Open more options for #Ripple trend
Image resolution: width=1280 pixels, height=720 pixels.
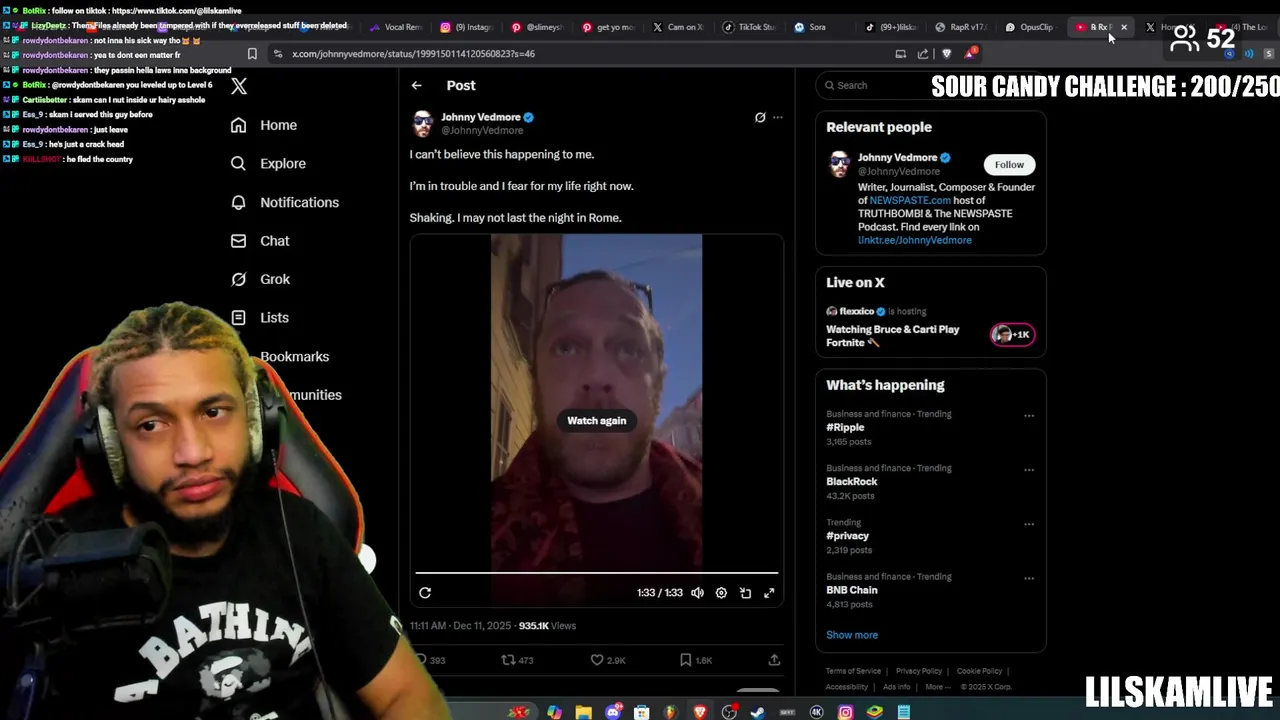(x=1029, y=415)
